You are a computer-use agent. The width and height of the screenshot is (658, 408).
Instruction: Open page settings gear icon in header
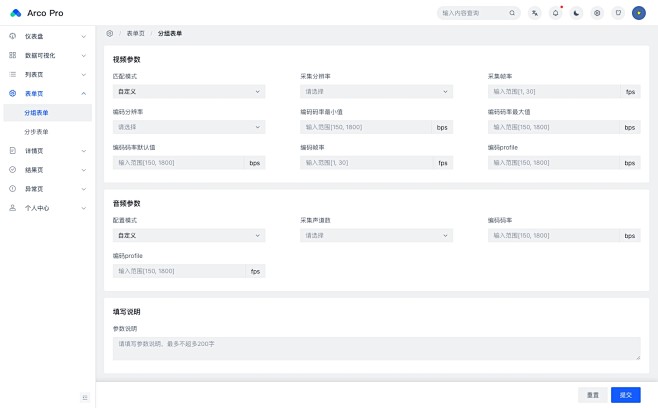pos(597,13)
